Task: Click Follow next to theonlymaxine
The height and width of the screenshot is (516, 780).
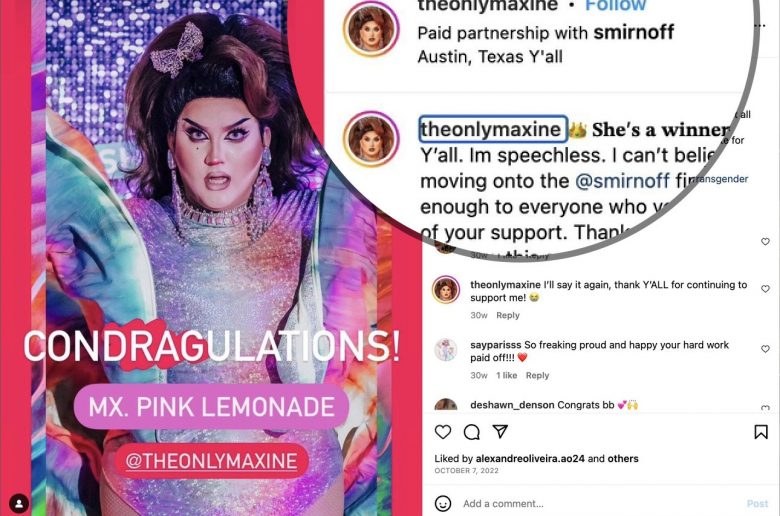Action: (615, 5)
